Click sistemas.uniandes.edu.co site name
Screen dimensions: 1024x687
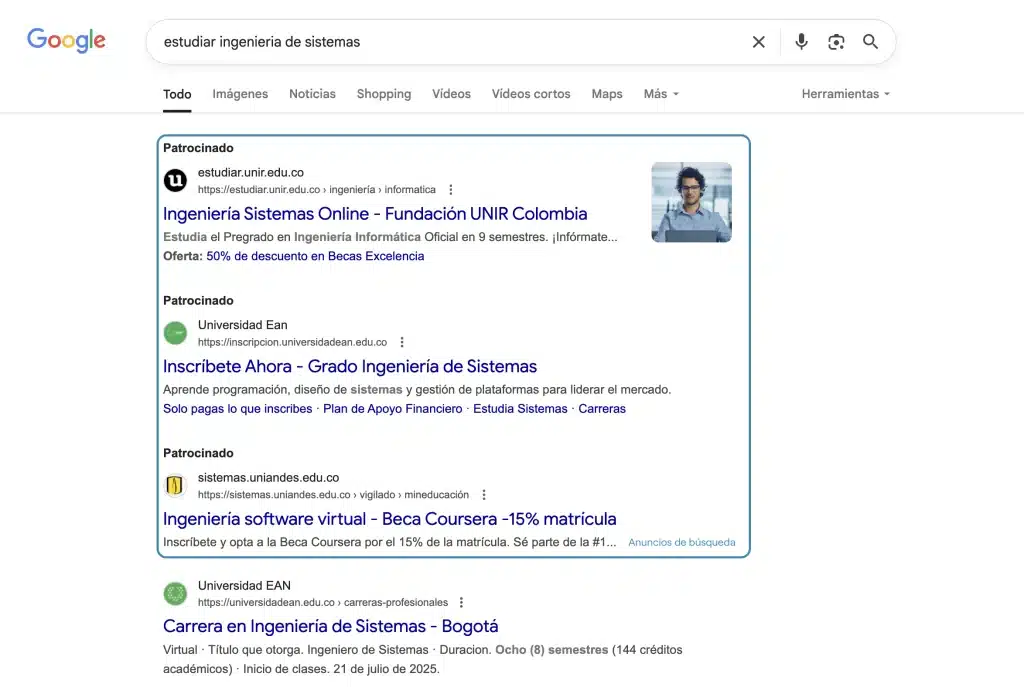268,477
